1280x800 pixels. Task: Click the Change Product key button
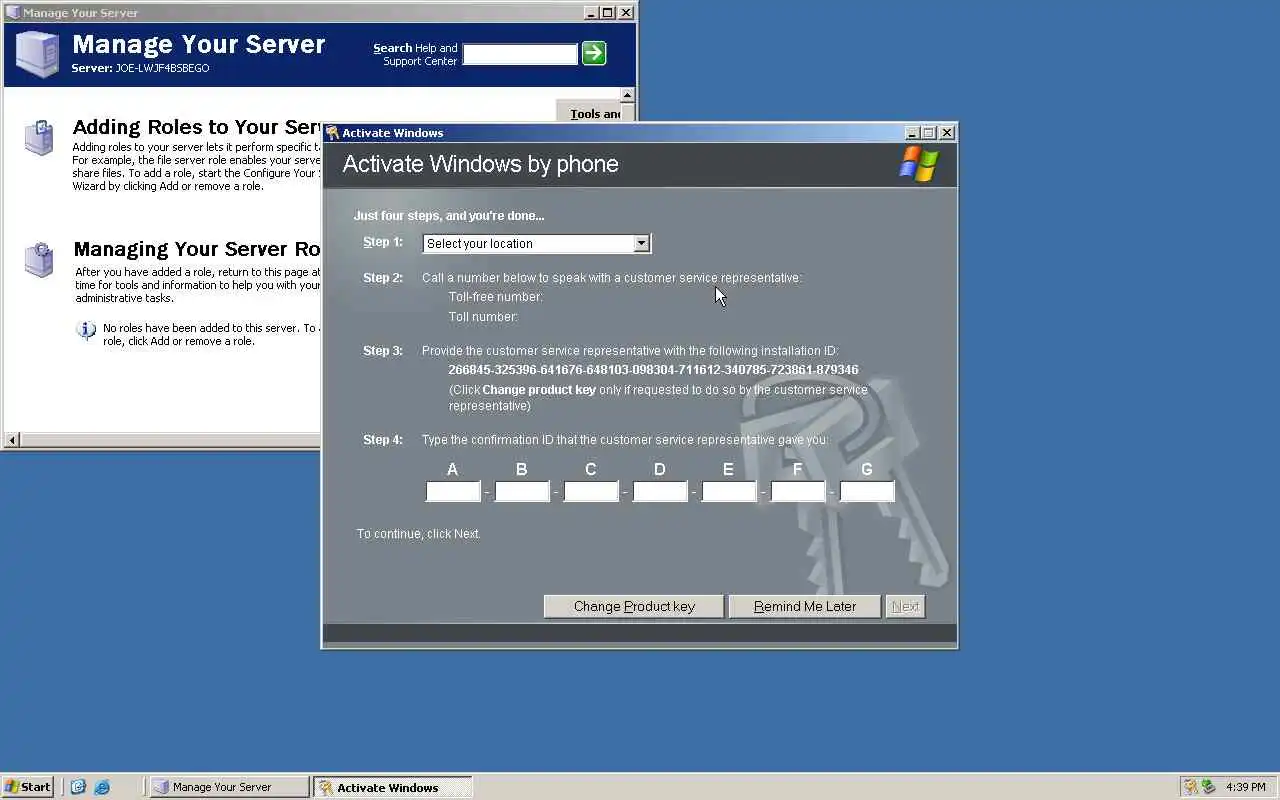coord(634,606)
